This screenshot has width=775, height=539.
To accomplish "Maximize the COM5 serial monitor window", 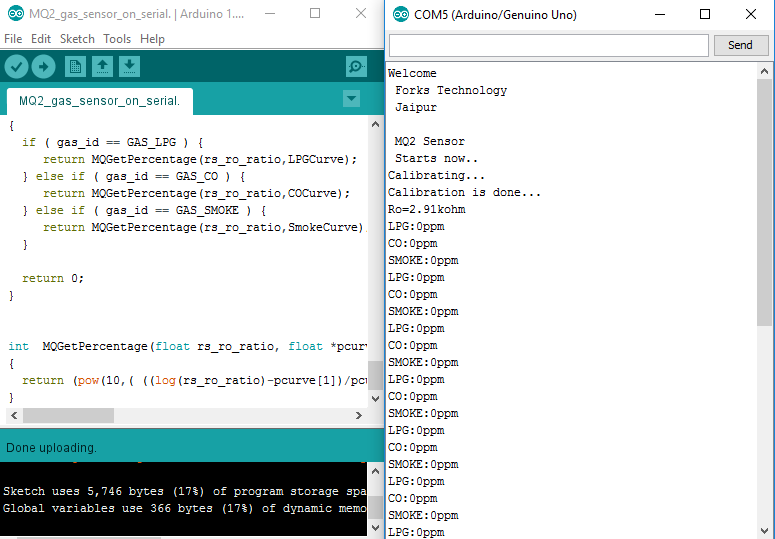I will pyautogui.click(x=705, y=14).
